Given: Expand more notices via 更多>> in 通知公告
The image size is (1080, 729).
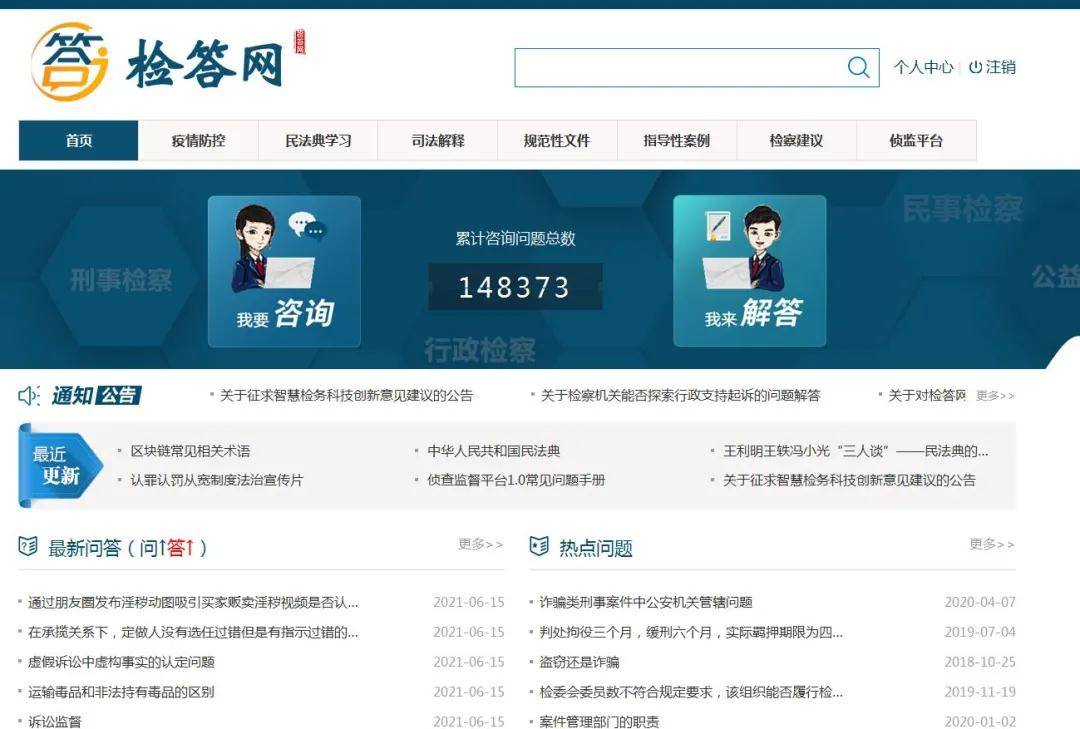Looking at the screenshot, I should (x=995, y=396).
